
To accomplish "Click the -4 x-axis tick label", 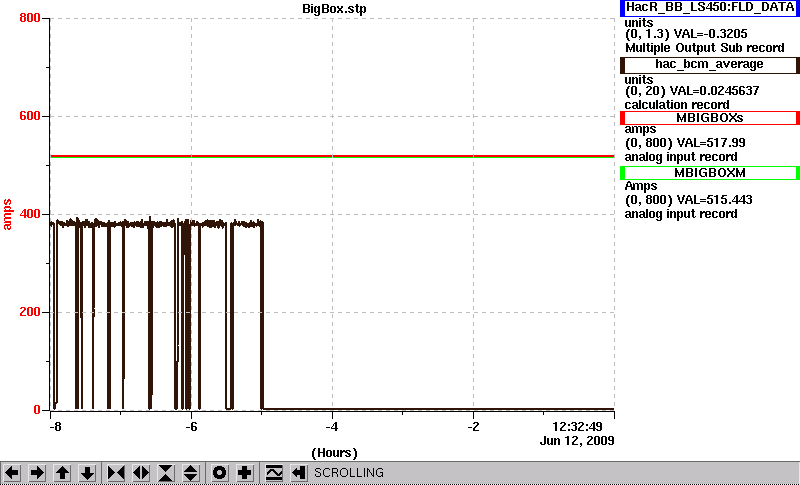I will click(332, 426).
